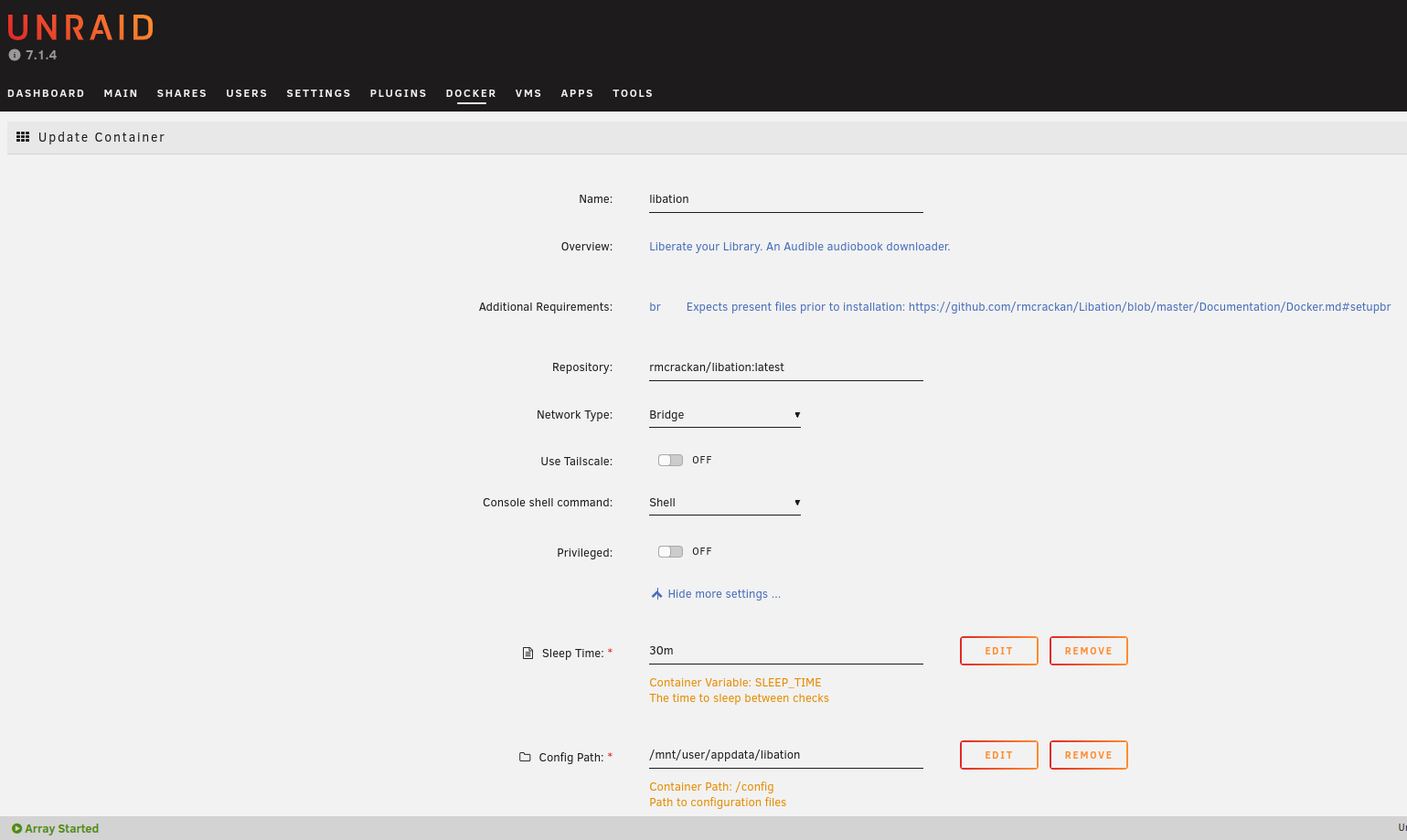Image resolution: width=1407 pixels, height=840 pixels.
Task: Click Edit button for Config Path
Action: [x=999, y=755]
